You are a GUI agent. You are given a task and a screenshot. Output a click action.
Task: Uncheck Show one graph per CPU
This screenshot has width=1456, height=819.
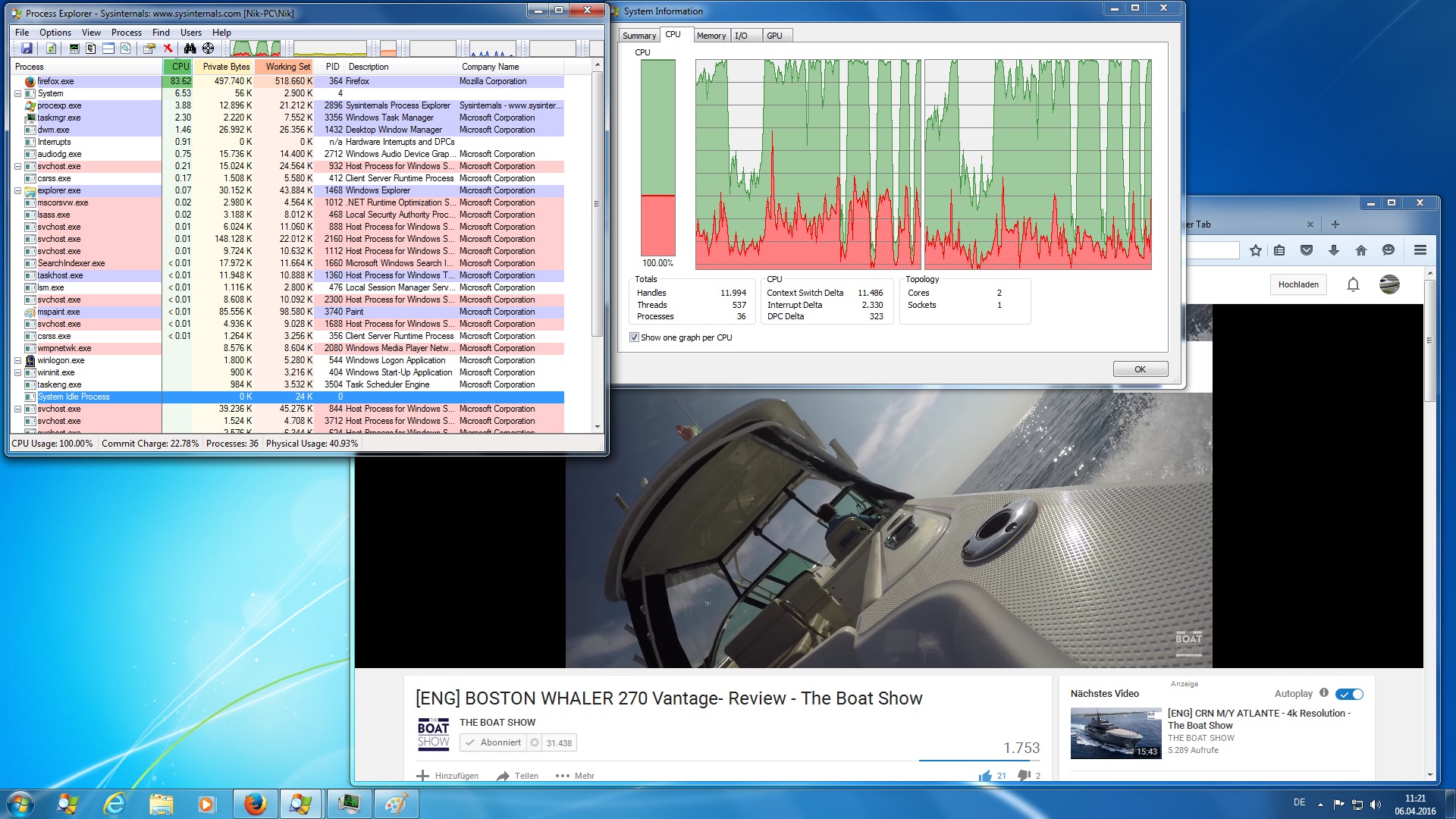click(x=634, y=337)
